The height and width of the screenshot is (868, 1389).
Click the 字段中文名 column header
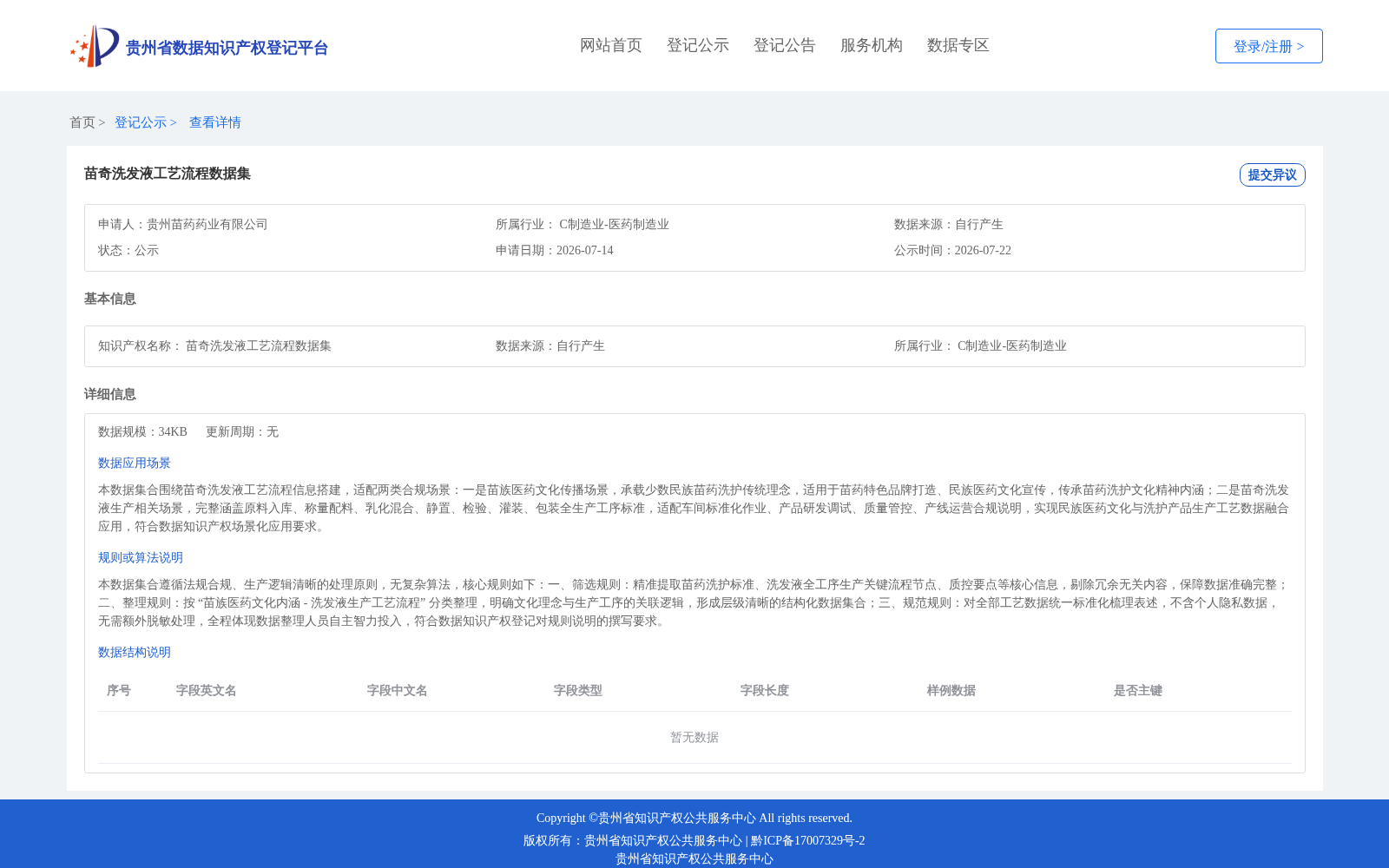pos(398,690)
